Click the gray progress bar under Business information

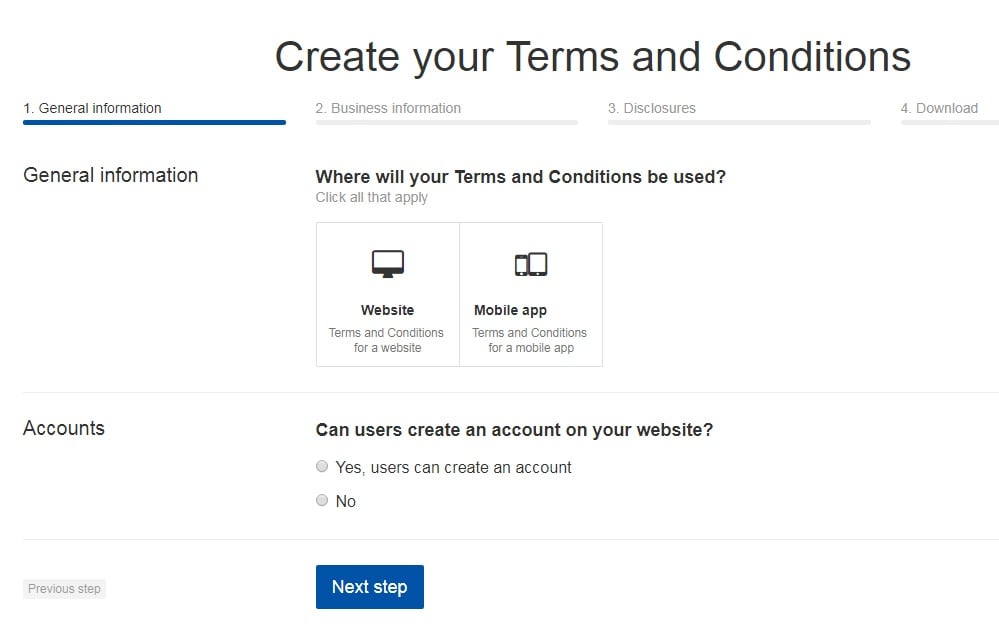click(447, 122)
